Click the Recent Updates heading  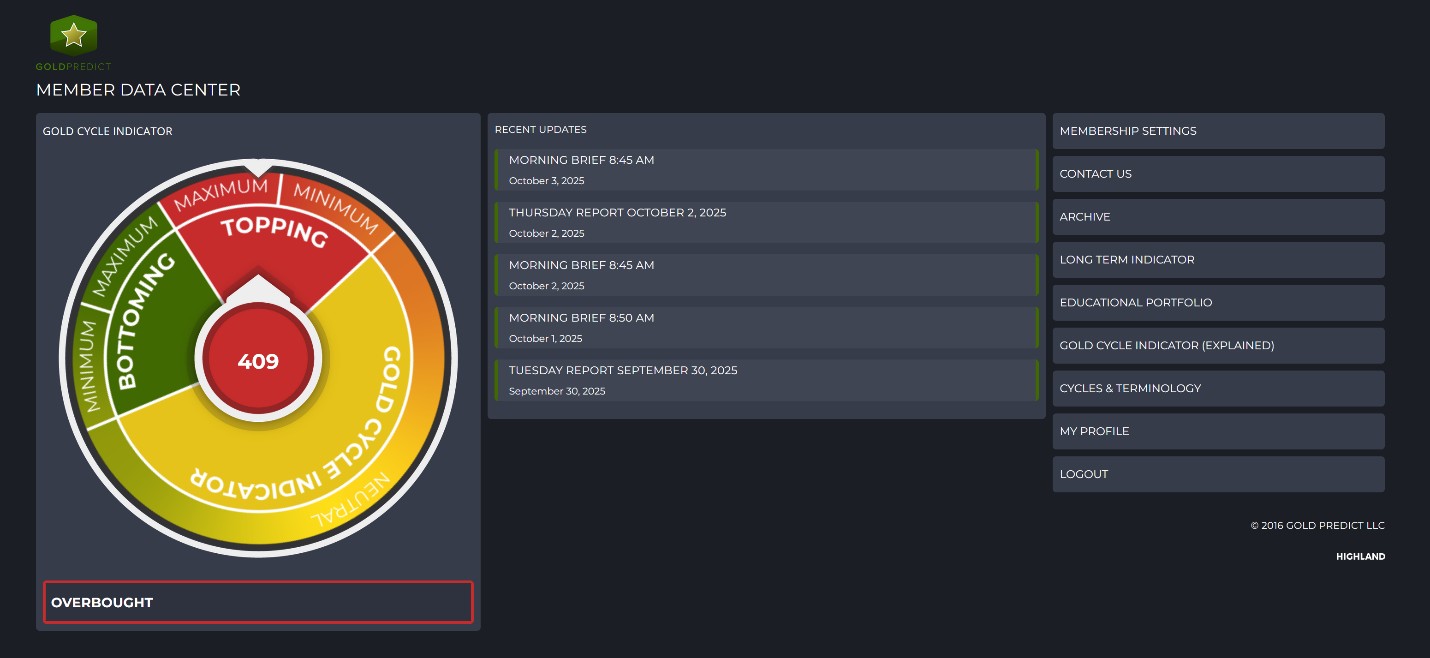tap(540, 130)
